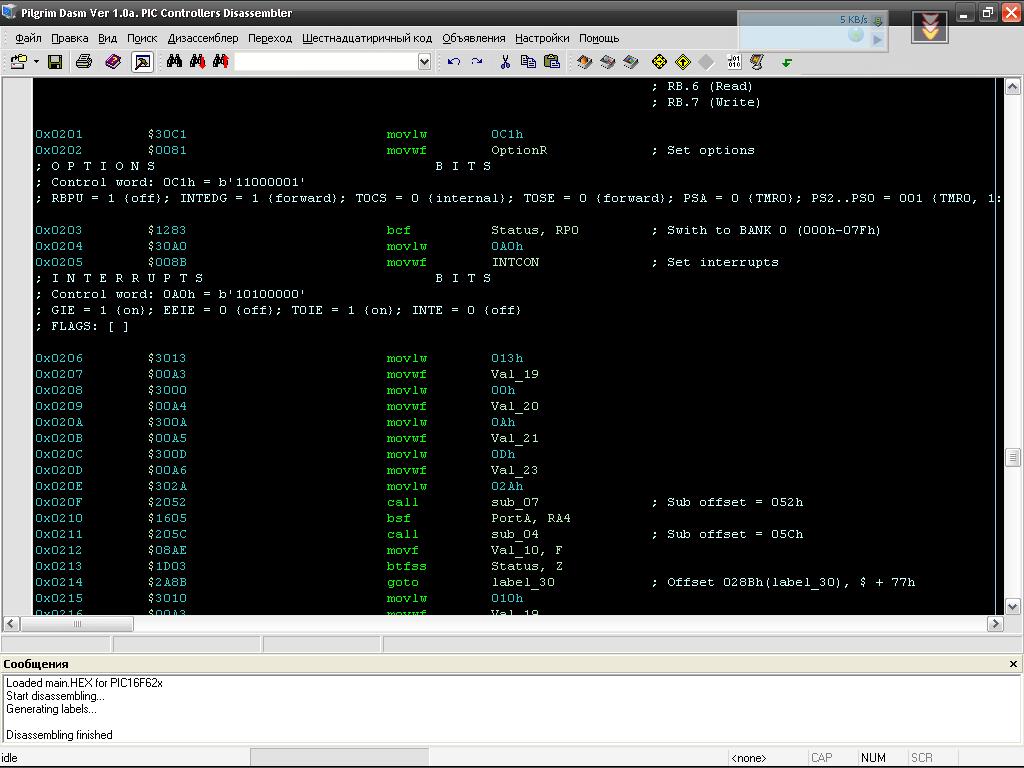Click the binary 01/010 hex icon
The width and height of the screenshot is (1024, 768).
point(734,62)
